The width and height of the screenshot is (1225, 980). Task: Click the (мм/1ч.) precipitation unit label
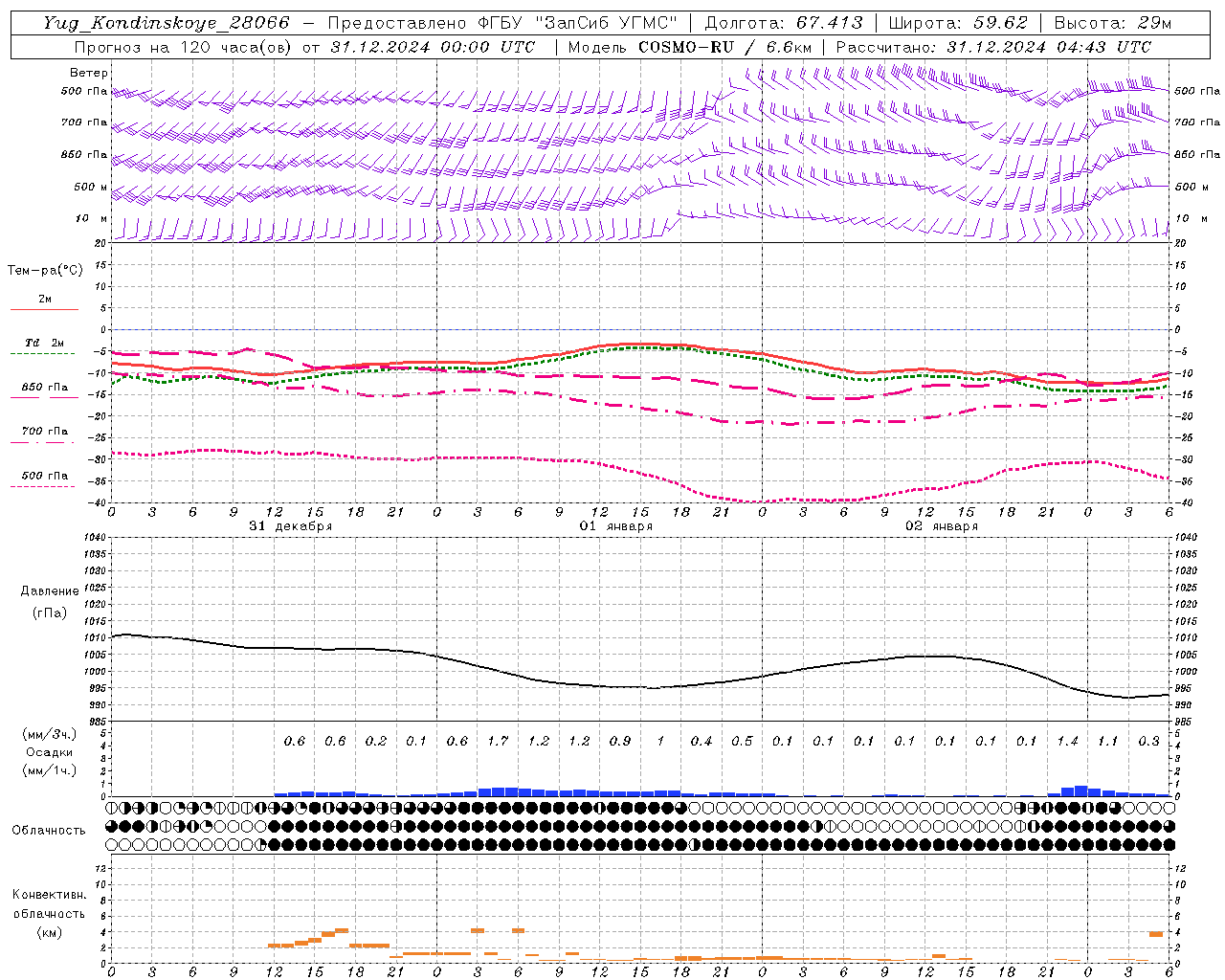[x=49, y=770]
